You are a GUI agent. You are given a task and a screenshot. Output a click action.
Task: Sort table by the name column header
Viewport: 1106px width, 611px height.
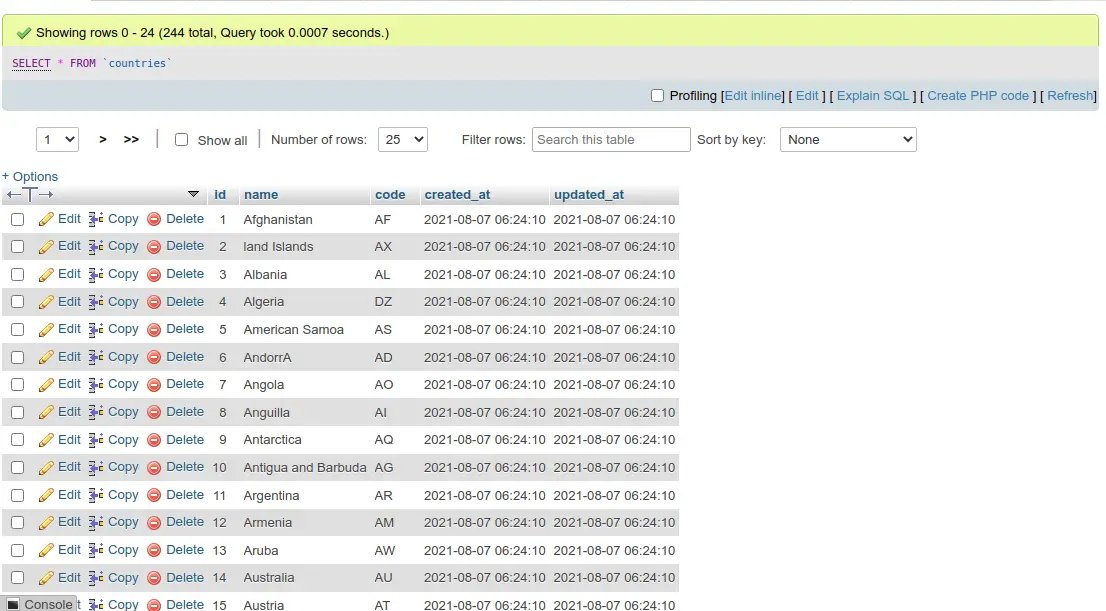(x=261, y=195)
